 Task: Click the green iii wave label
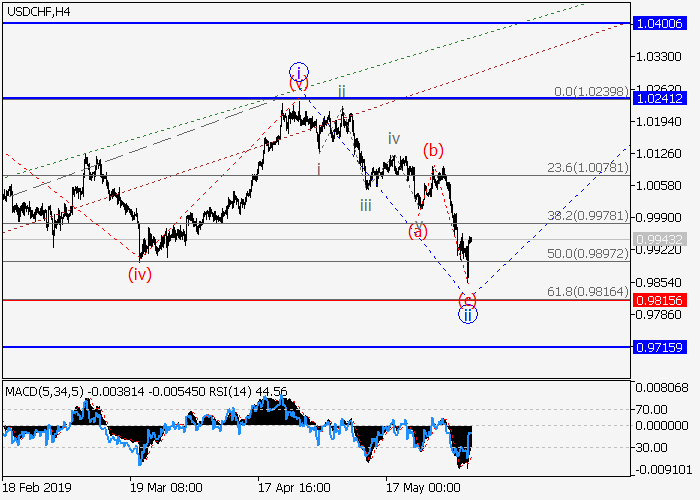[367, 205]
